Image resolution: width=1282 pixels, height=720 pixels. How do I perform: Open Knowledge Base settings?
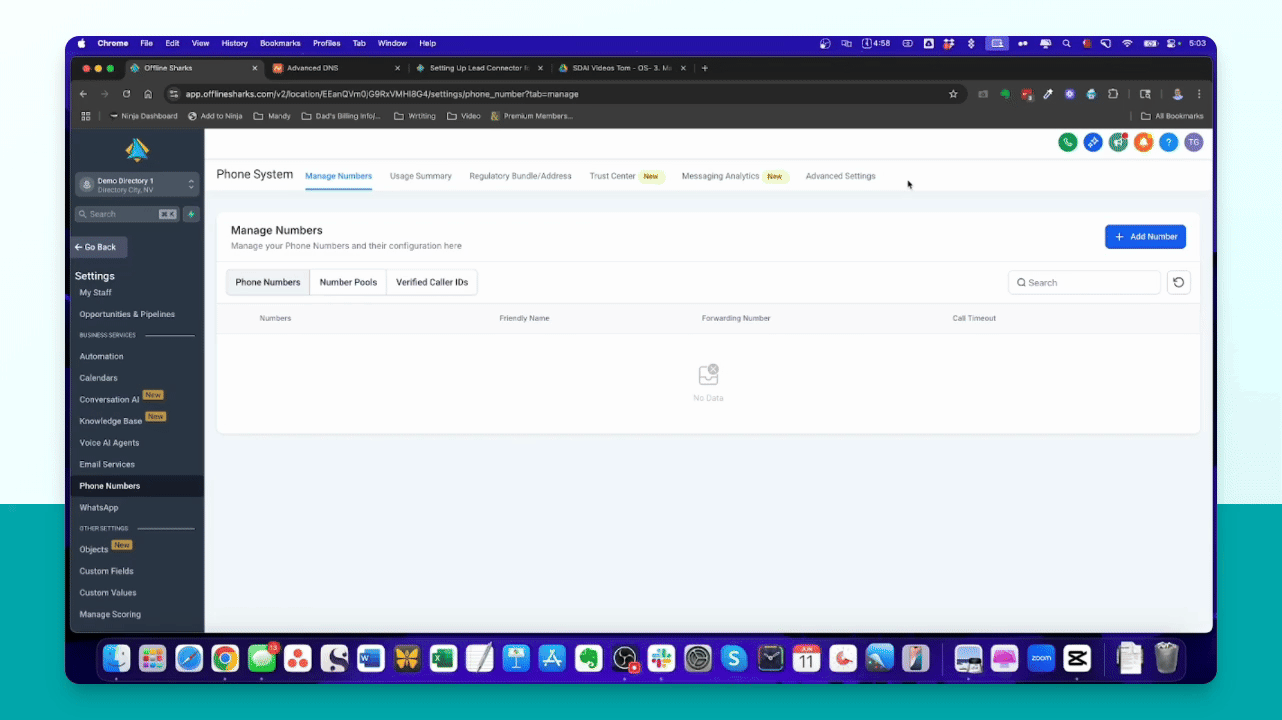(x=111, y=421)
